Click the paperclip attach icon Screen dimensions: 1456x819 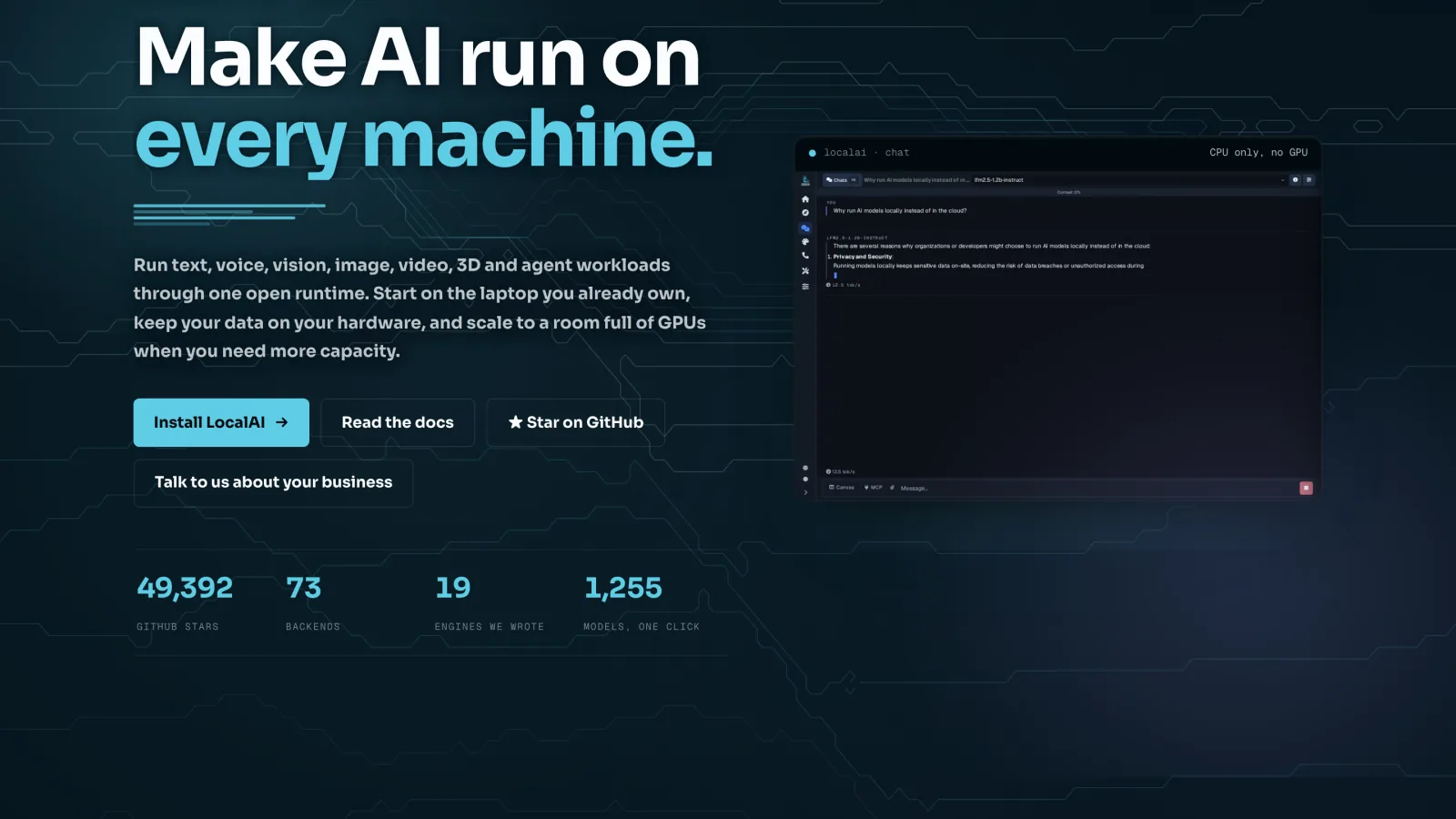[893, 488]
